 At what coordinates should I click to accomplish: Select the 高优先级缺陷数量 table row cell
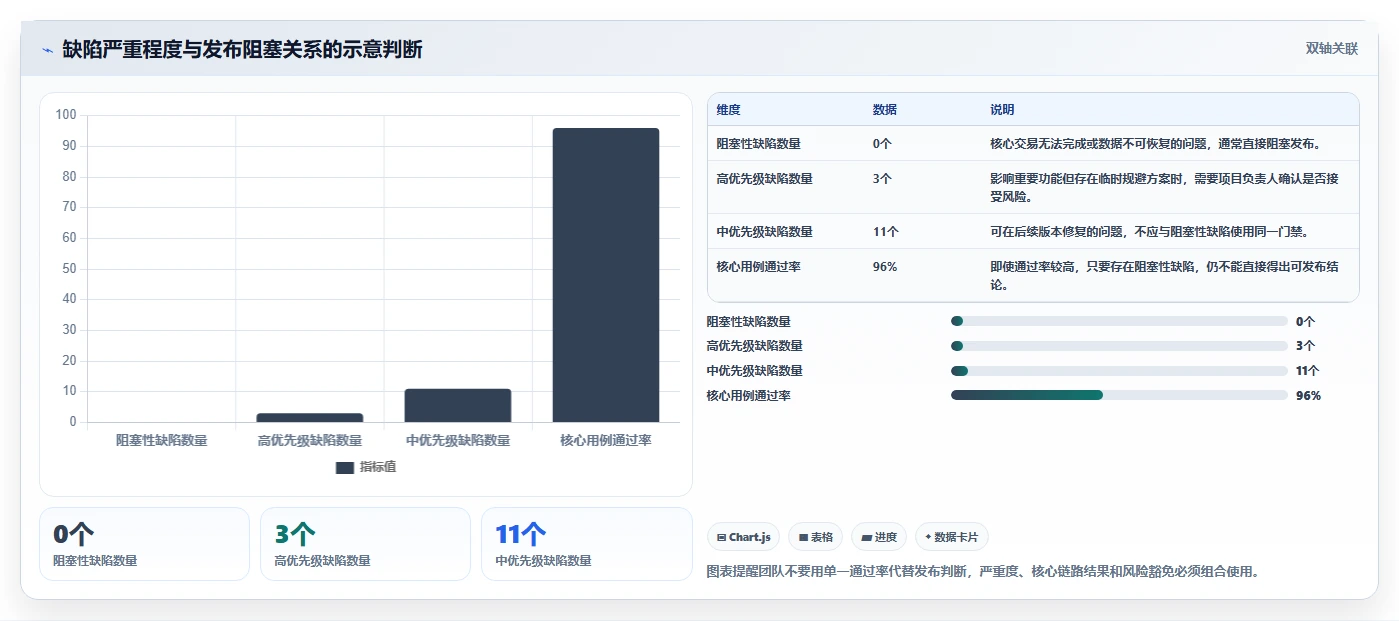(x=764, y=179)
